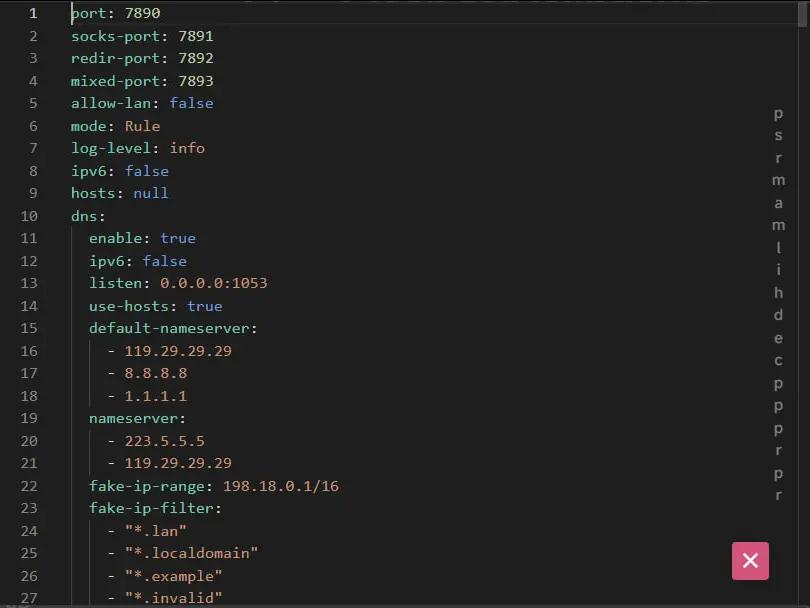Click the false value on the allow-lan line
The height and width of the screenshot is (608, 810).
tap(191, 103)
